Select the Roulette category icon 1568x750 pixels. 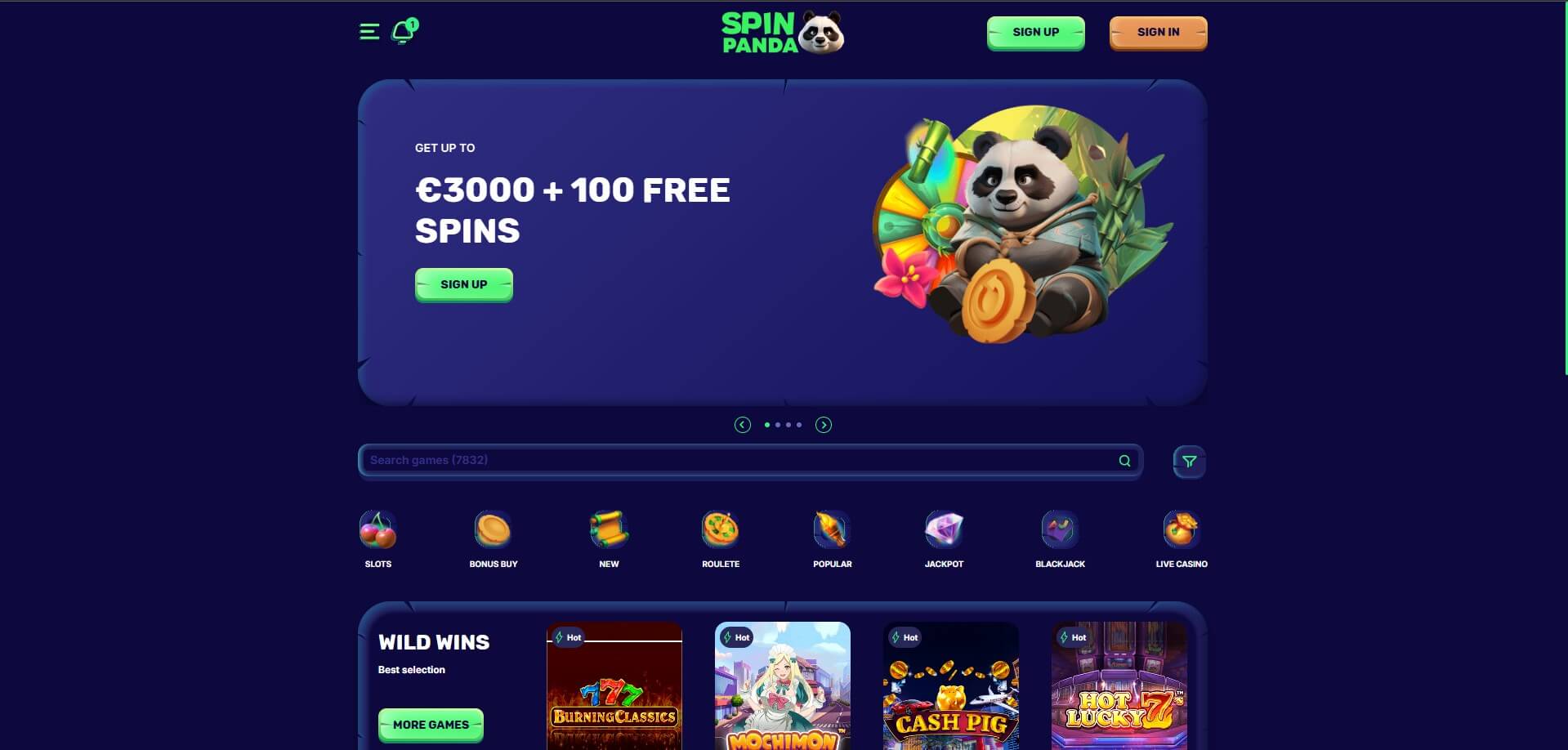[720, 529]
